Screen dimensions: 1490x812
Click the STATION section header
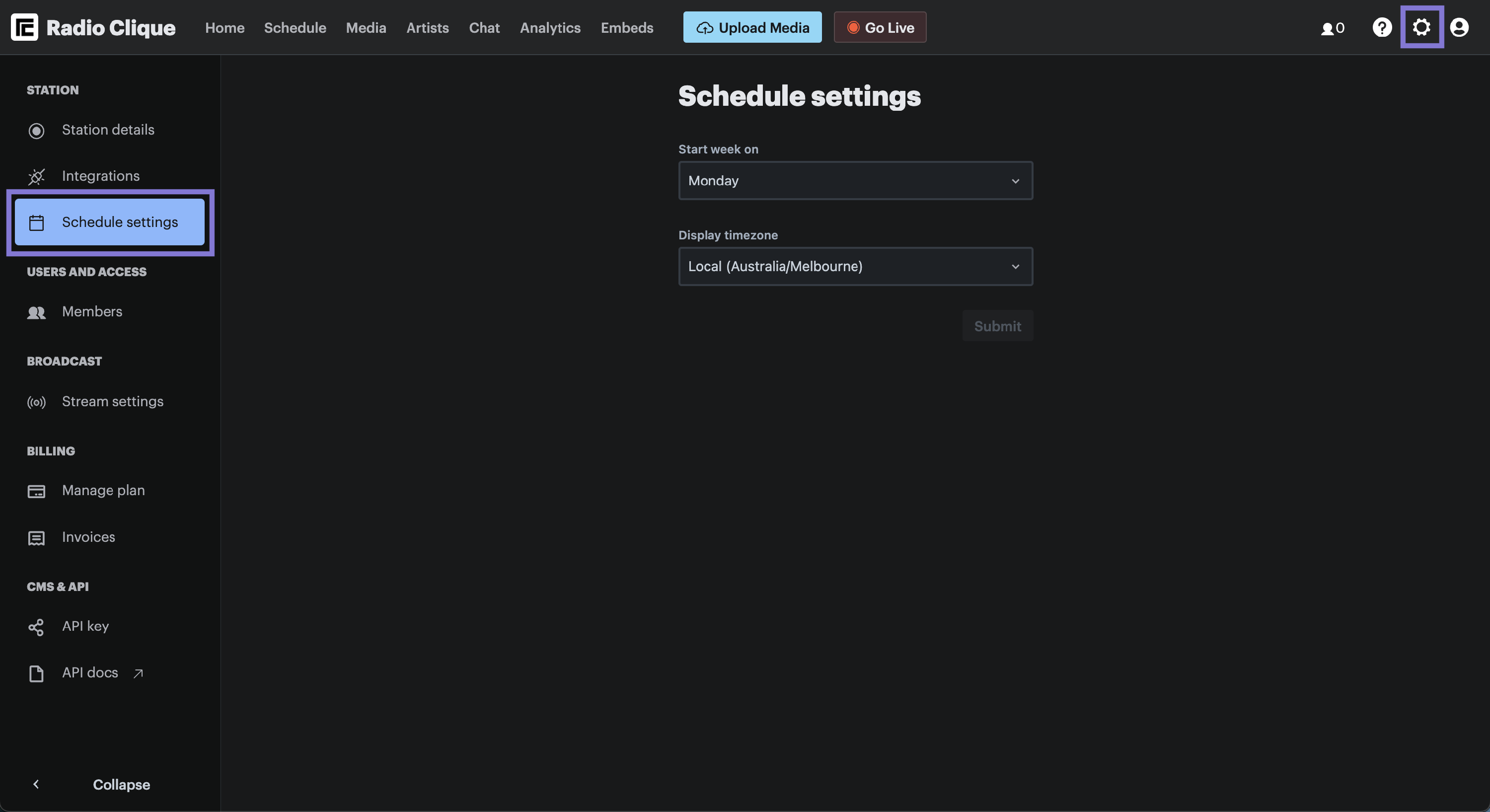(x=53, y=90)
